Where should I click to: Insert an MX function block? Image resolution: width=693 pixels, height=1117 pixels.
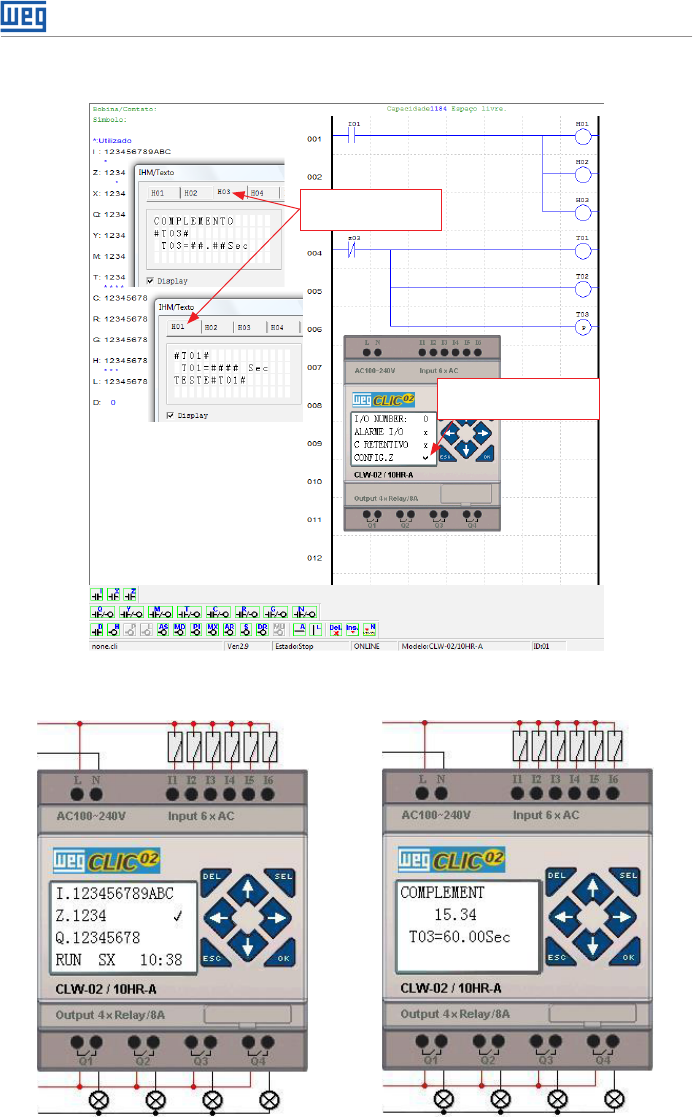point(212,630)
